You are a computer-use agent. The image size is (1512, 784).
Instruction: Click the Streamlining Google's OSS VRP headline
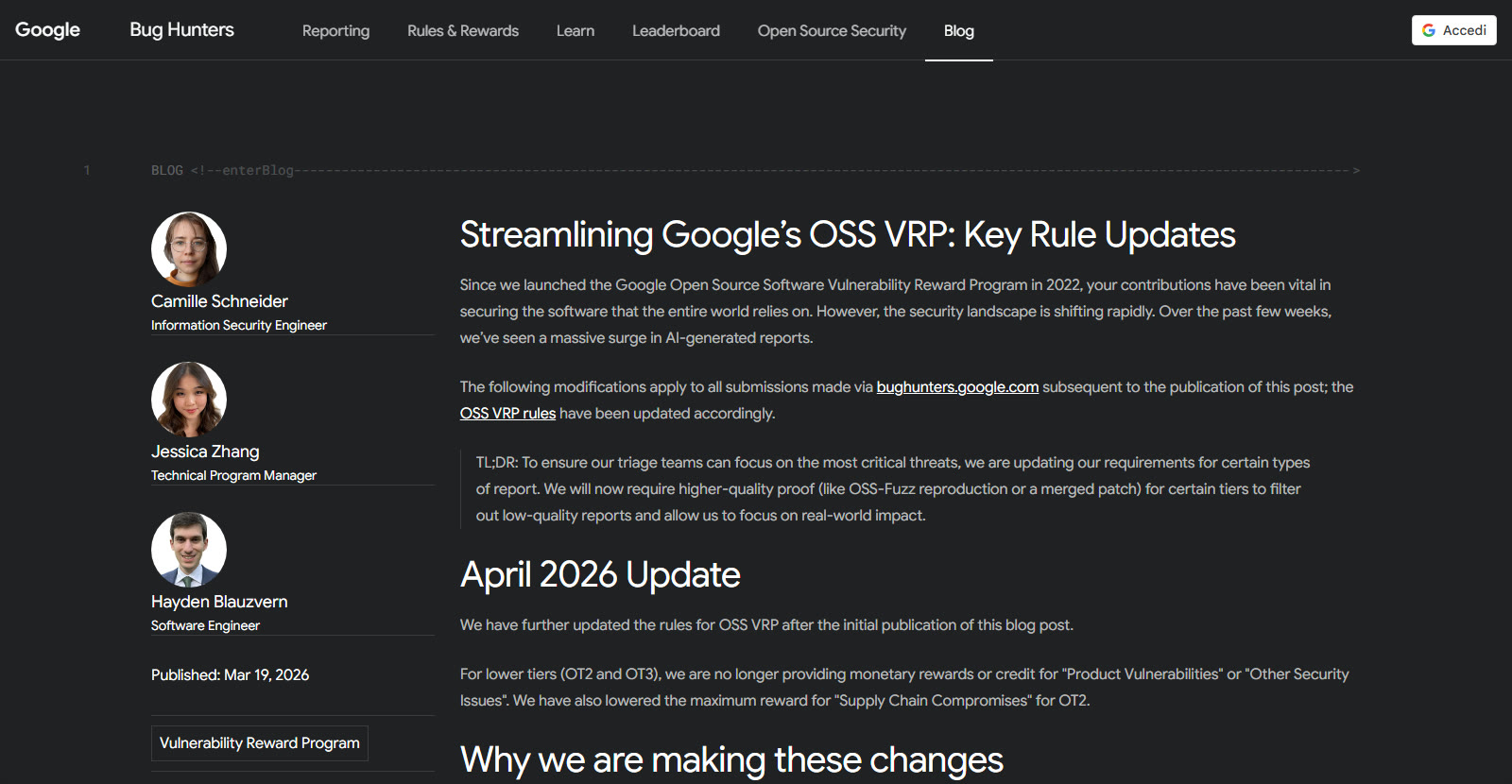click(848, 234)
